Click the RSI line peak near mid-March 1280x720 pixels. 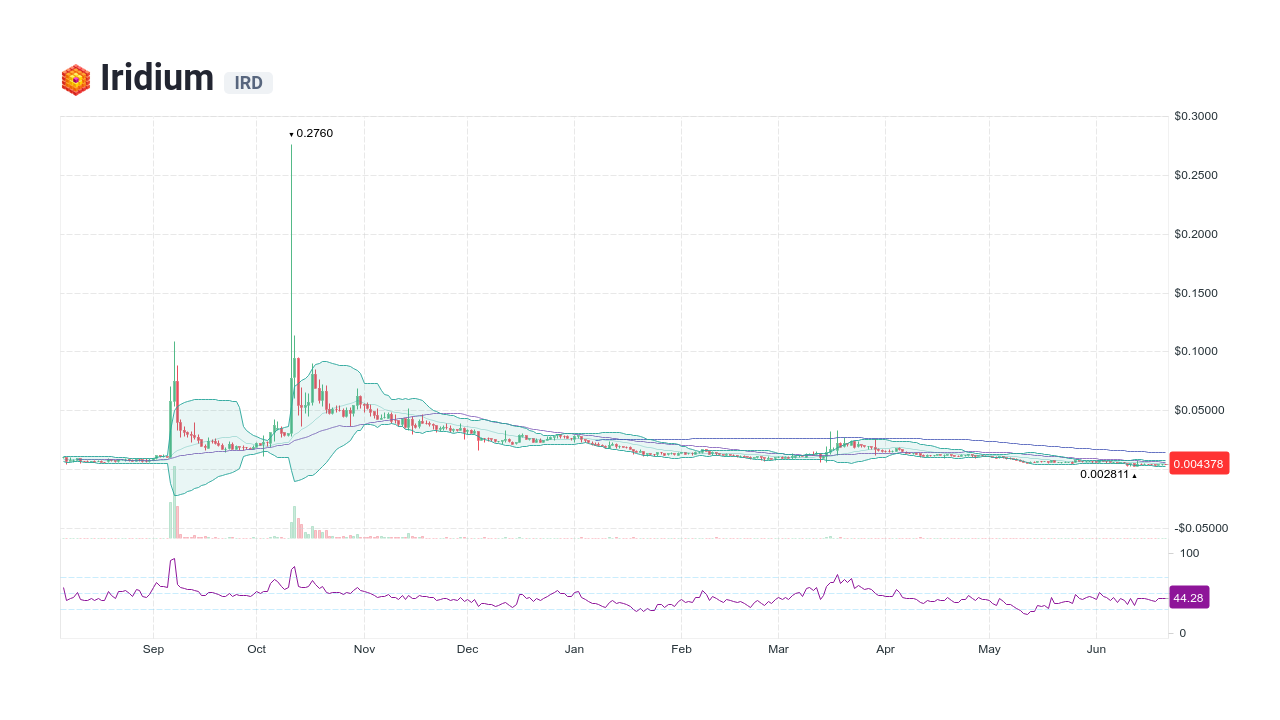(837, 573)
